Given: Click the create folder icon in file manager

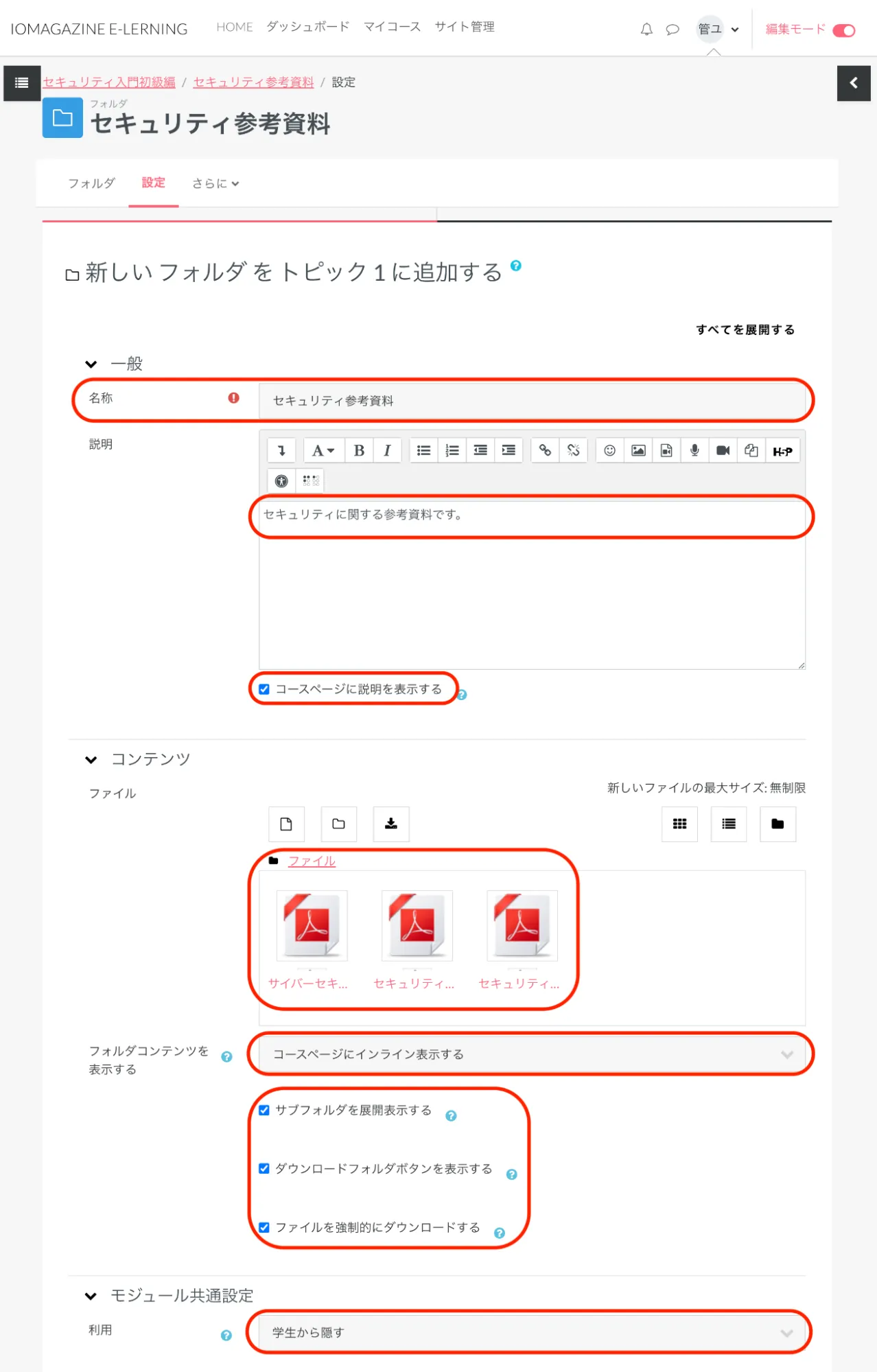Looking at the screenshot, I should click(x=338, y=824).
